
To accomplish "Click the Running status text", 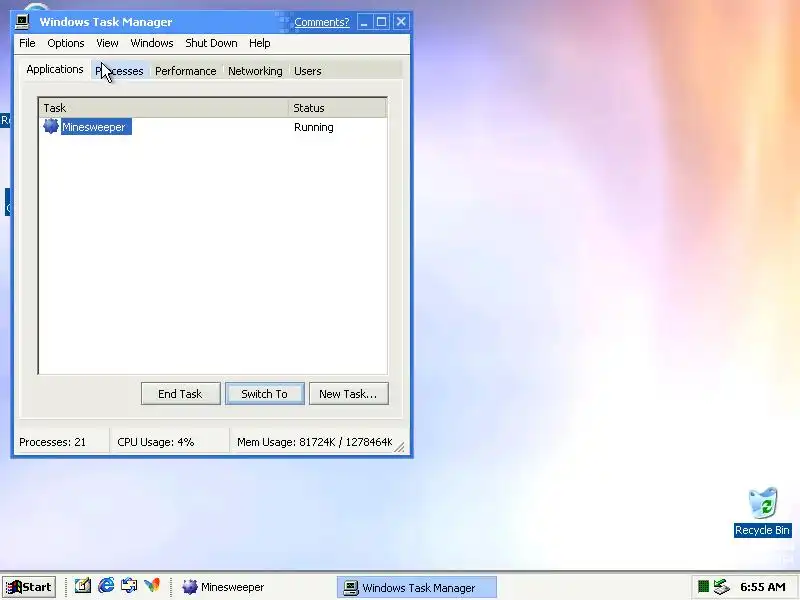I will coord(314,127).
